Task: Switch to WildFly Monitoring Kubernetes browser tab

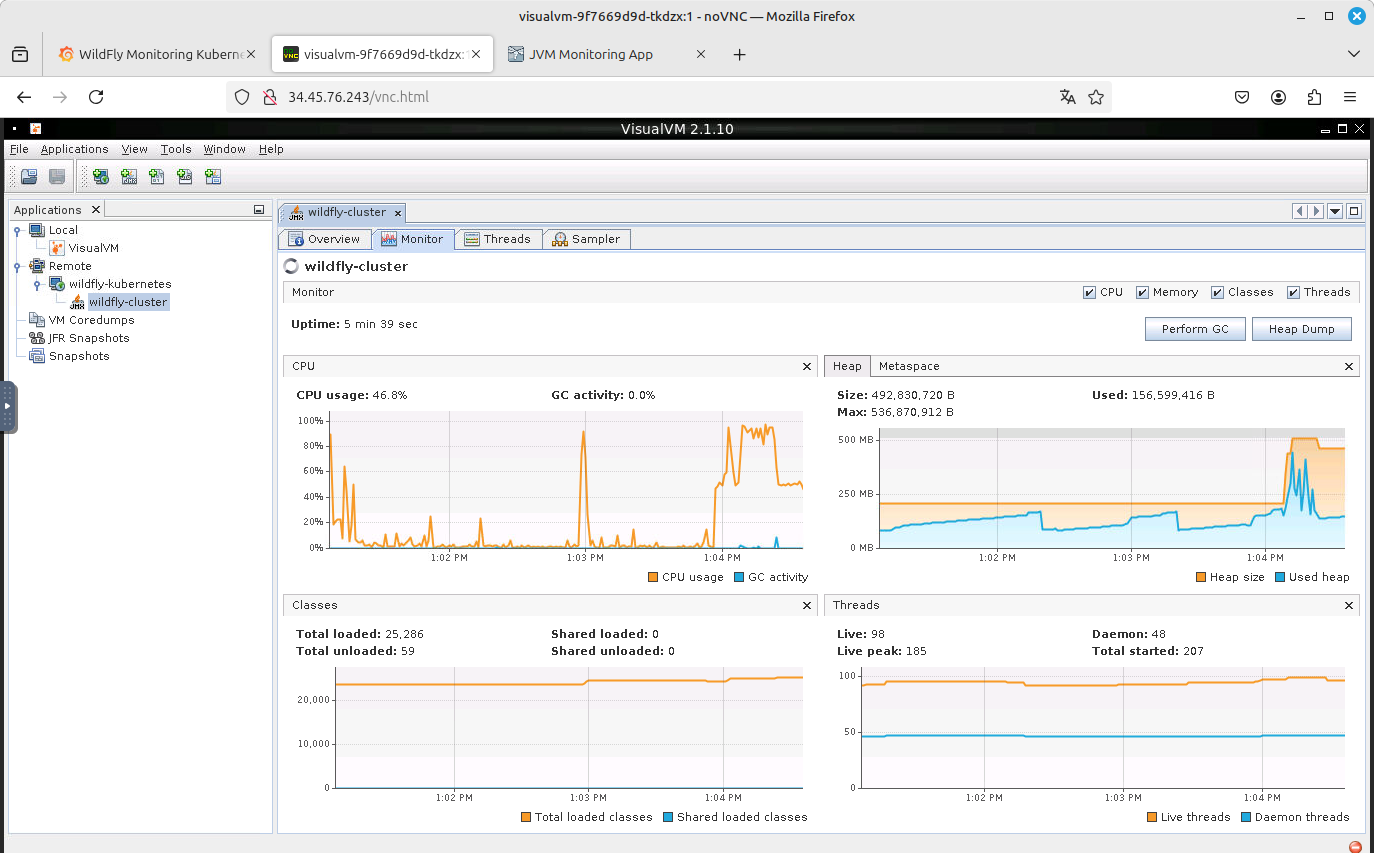Action: [x=158, y=54]
